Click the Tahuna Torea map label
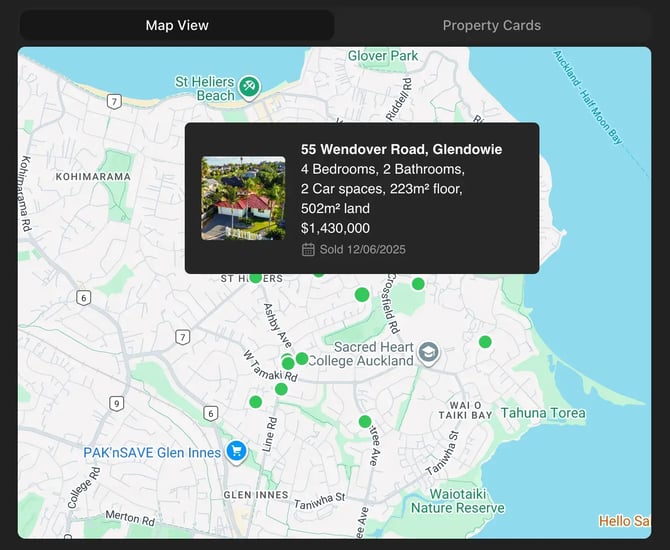This screenshot has height=550, width=670. tap(543, 413)
